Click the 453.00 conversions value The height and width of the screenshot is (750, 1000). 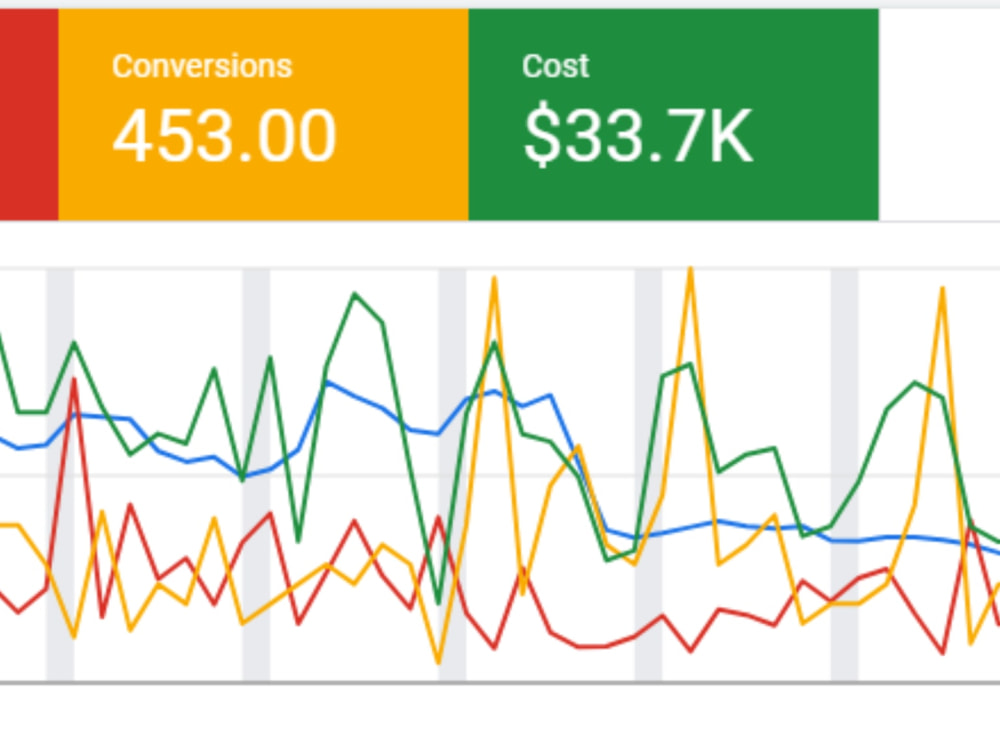tap(224, 136)
